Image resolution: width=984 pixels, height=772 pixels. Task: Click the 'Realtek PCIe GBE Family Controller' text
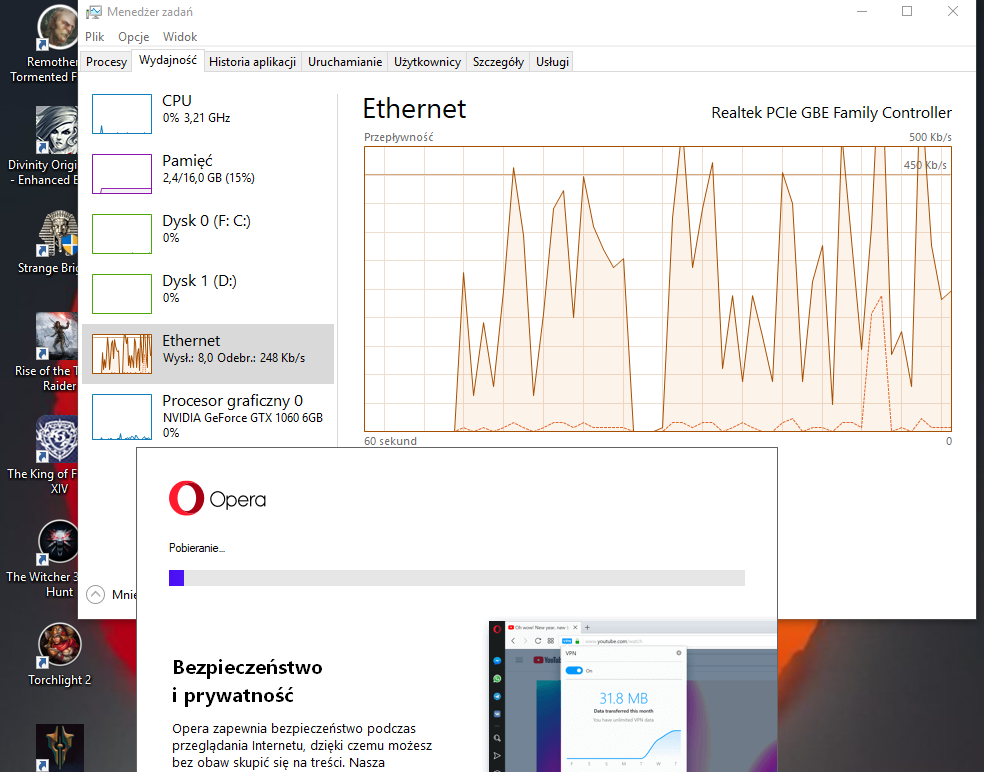click(832, 113)
